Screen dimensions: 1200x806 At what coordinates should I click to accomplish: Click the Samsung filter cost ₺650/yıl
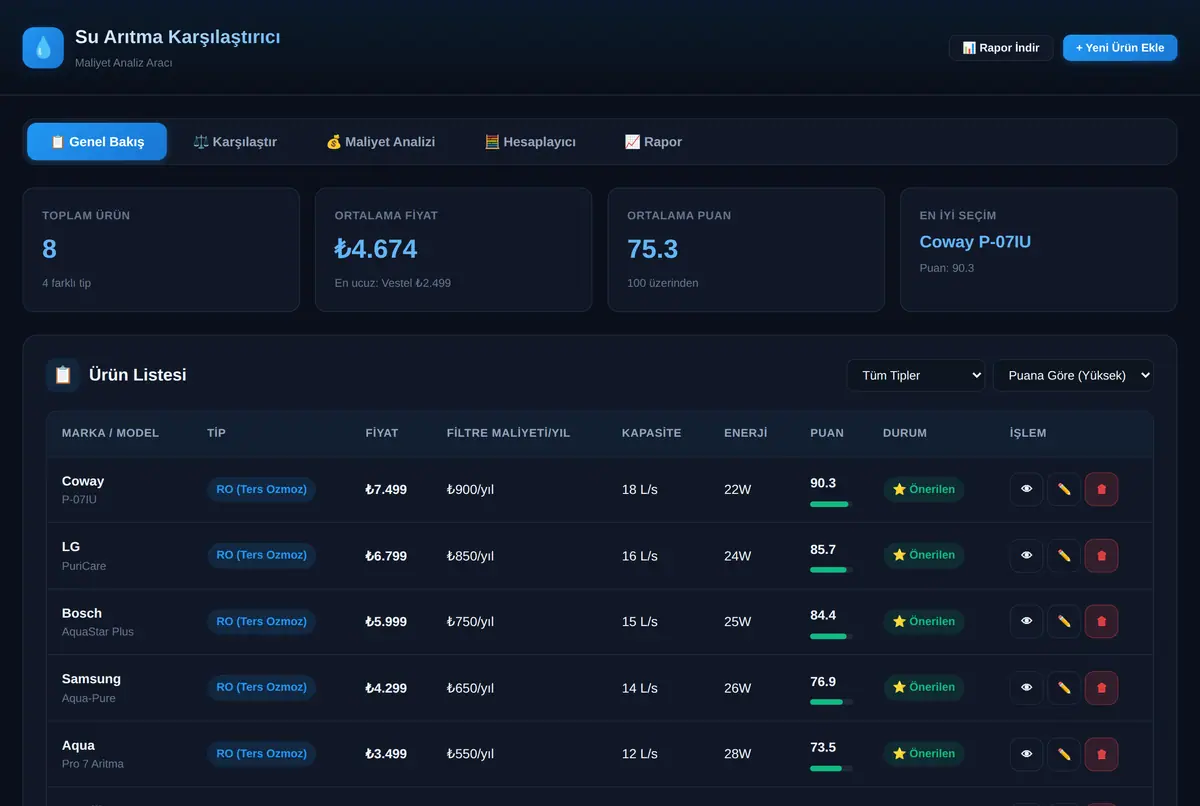(x=470, y=688)
